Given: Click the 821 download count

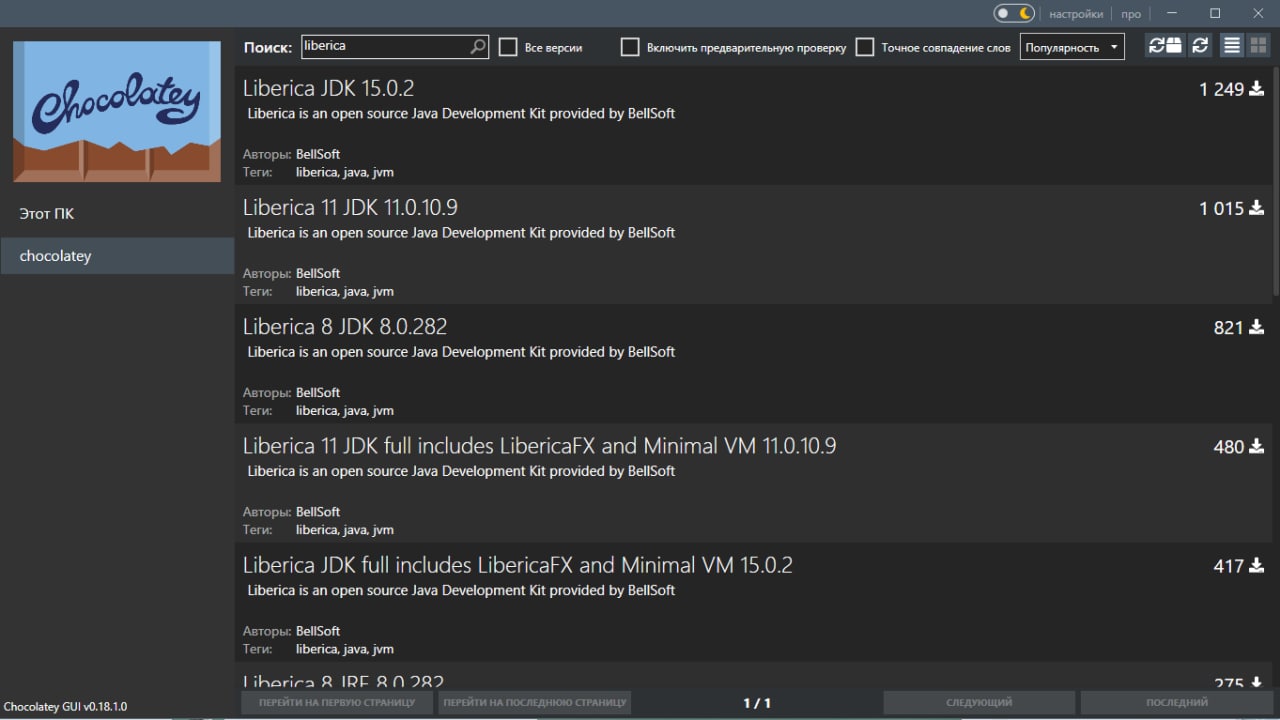Looking at the screenshot, I should pos(1228,327).
